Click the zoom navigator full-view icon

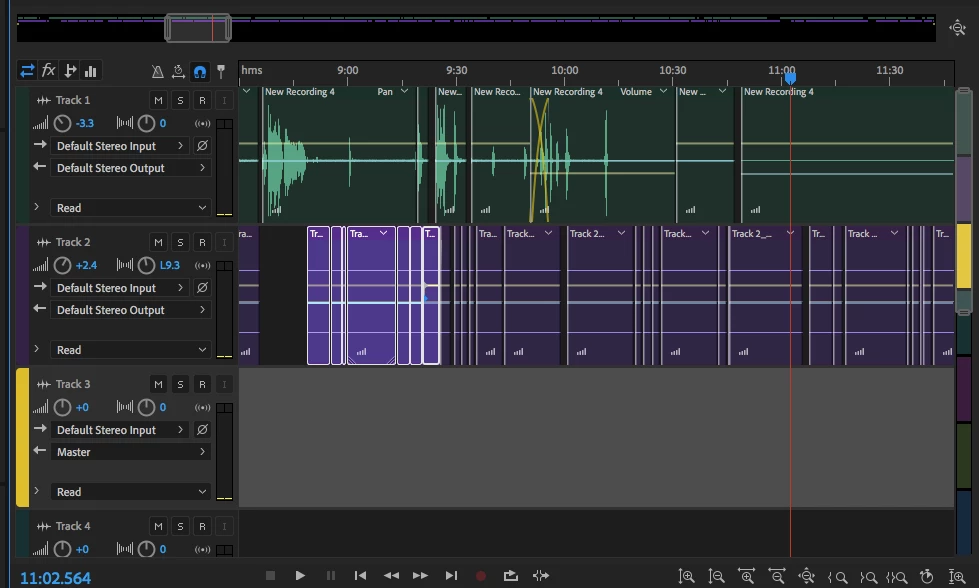957,27
